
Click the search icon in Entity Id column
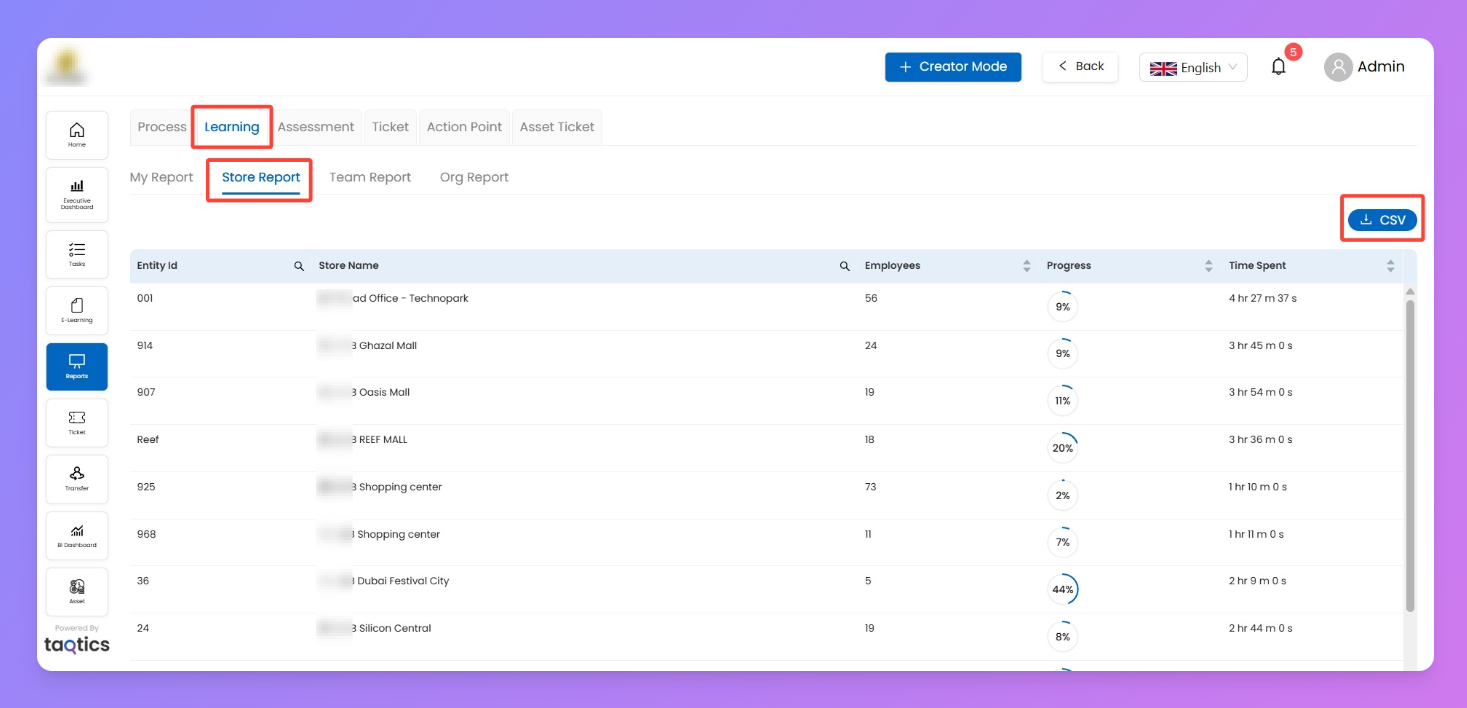pyautogui.click(x=298, y=266)
